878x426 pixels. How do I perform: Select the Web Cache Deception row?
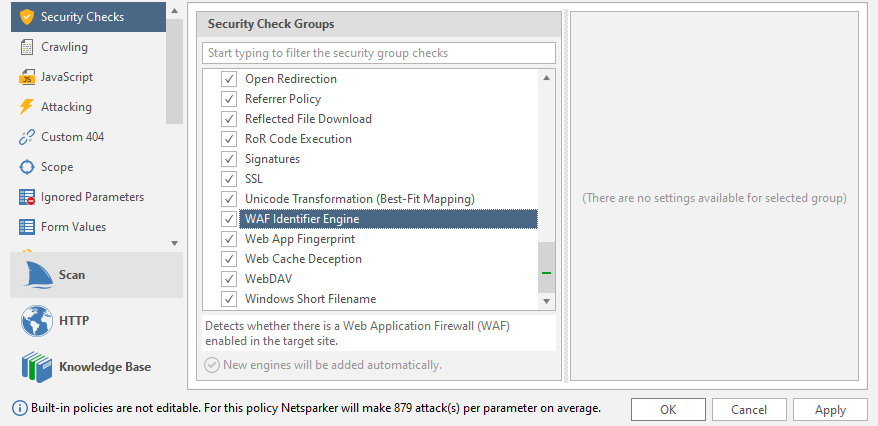point(389,259)
